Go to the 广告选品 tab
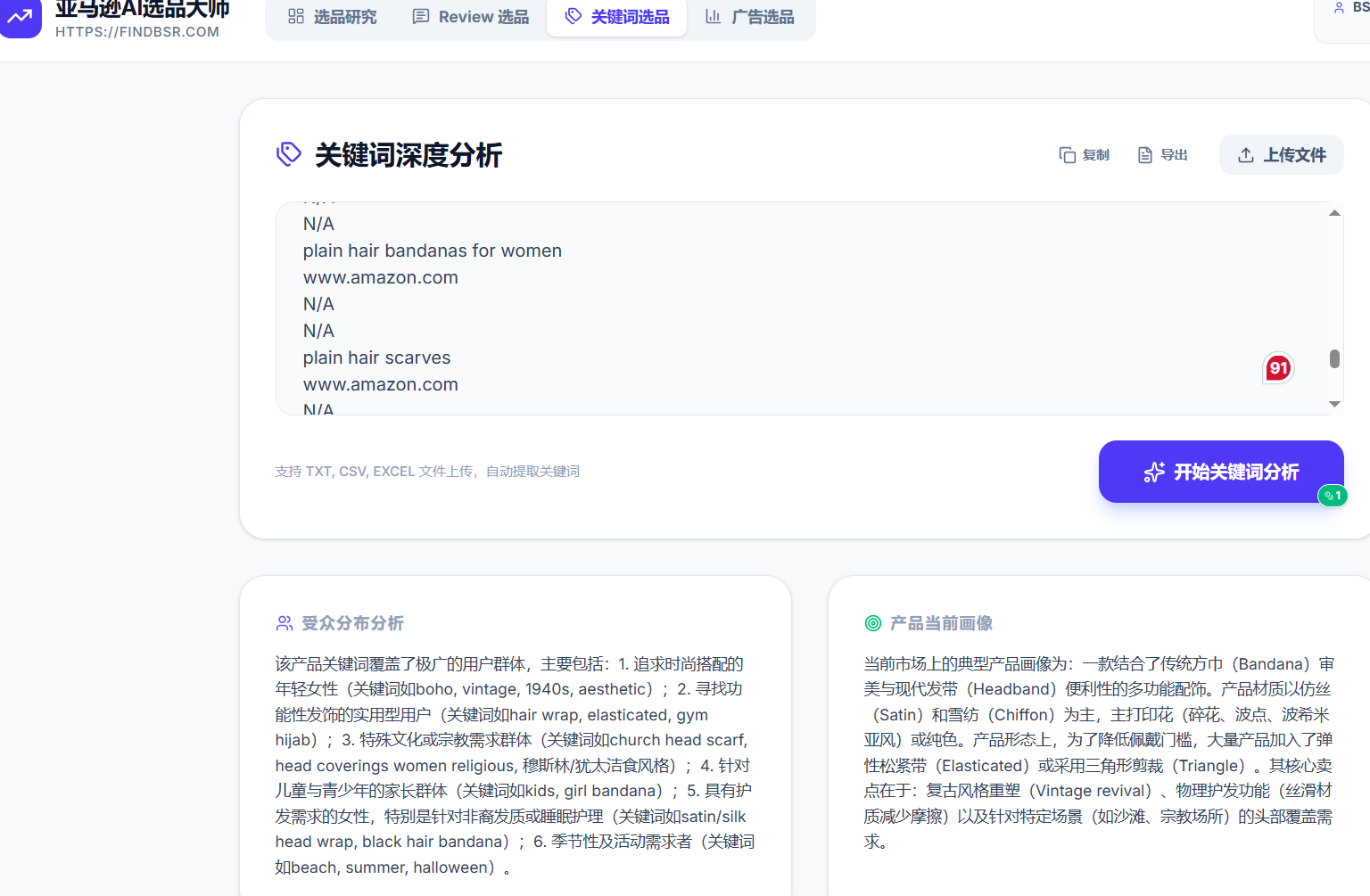The image size is (1370, 896). point(749,17)
